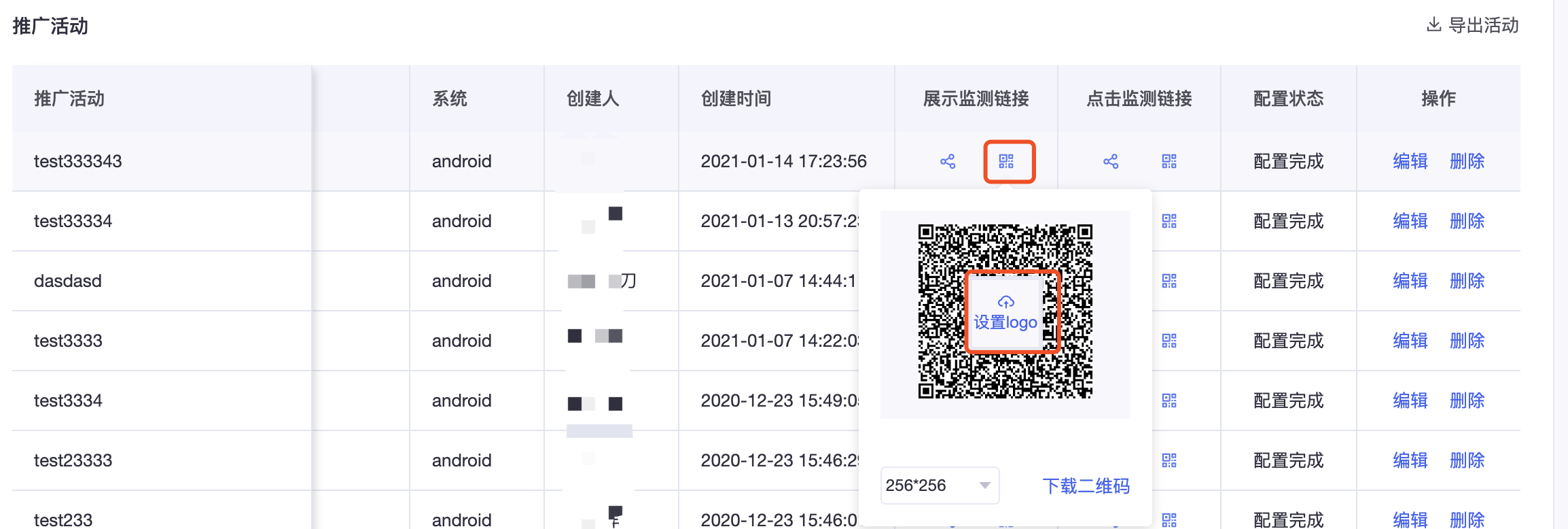Click 编辑 for test33334

(x=1410, y=221)
